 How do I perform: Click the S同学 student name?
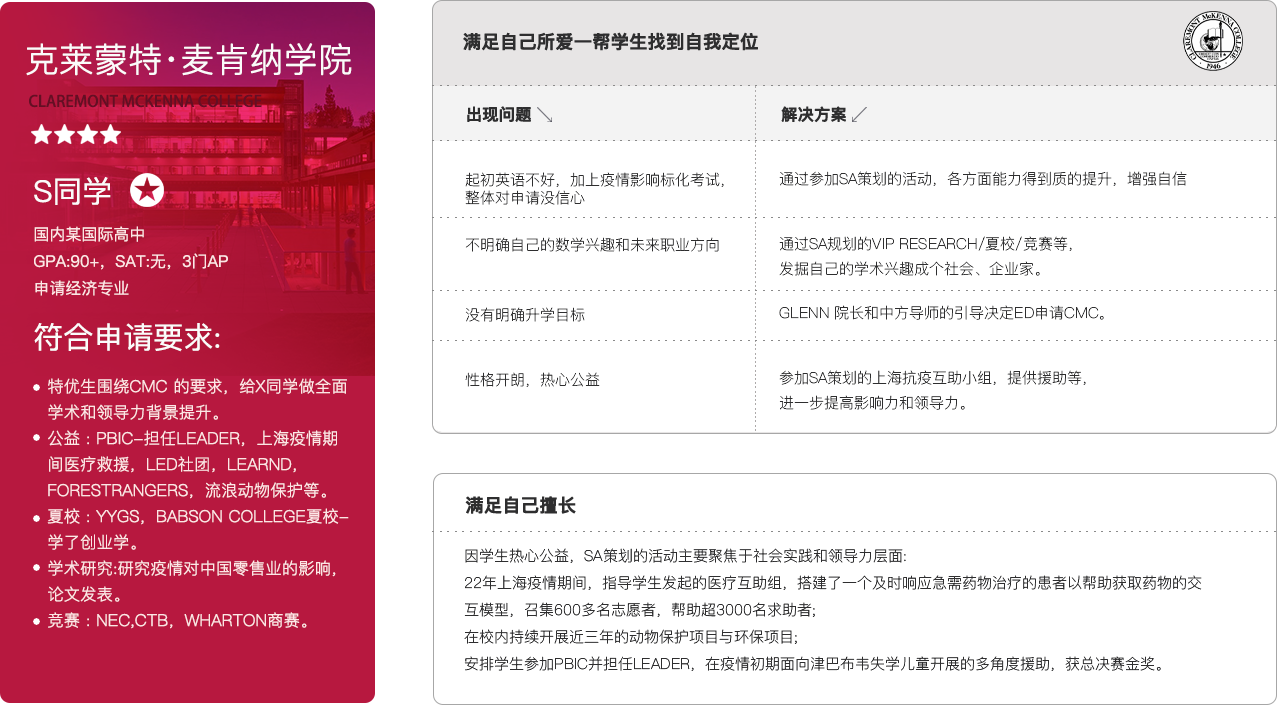(x=72, y=189)
